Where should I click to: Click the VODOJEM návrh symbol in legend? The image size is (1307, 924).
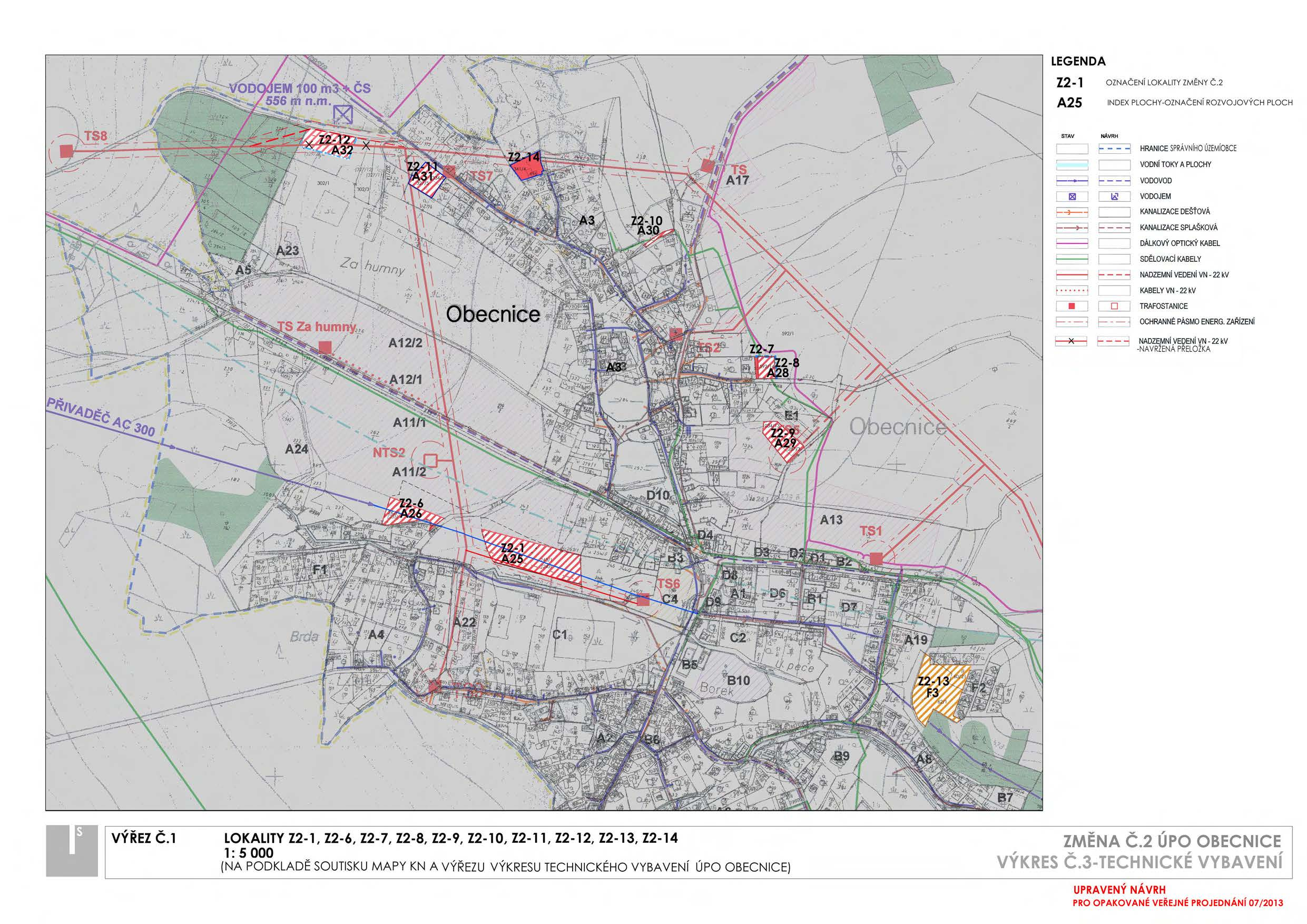tap(1115, 196)
